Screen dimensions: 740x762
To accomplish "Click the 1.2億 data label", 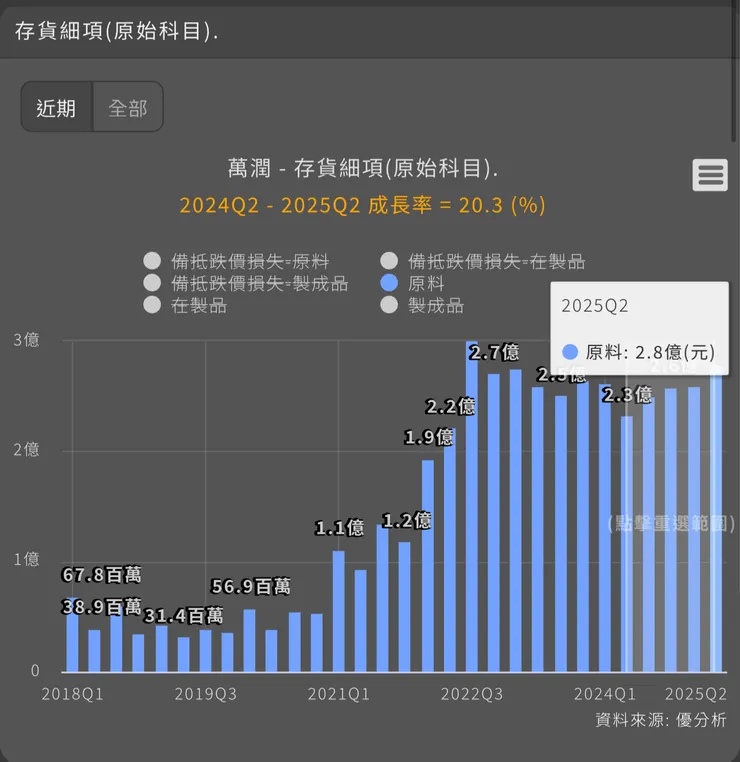I will [x=407, y=521].
